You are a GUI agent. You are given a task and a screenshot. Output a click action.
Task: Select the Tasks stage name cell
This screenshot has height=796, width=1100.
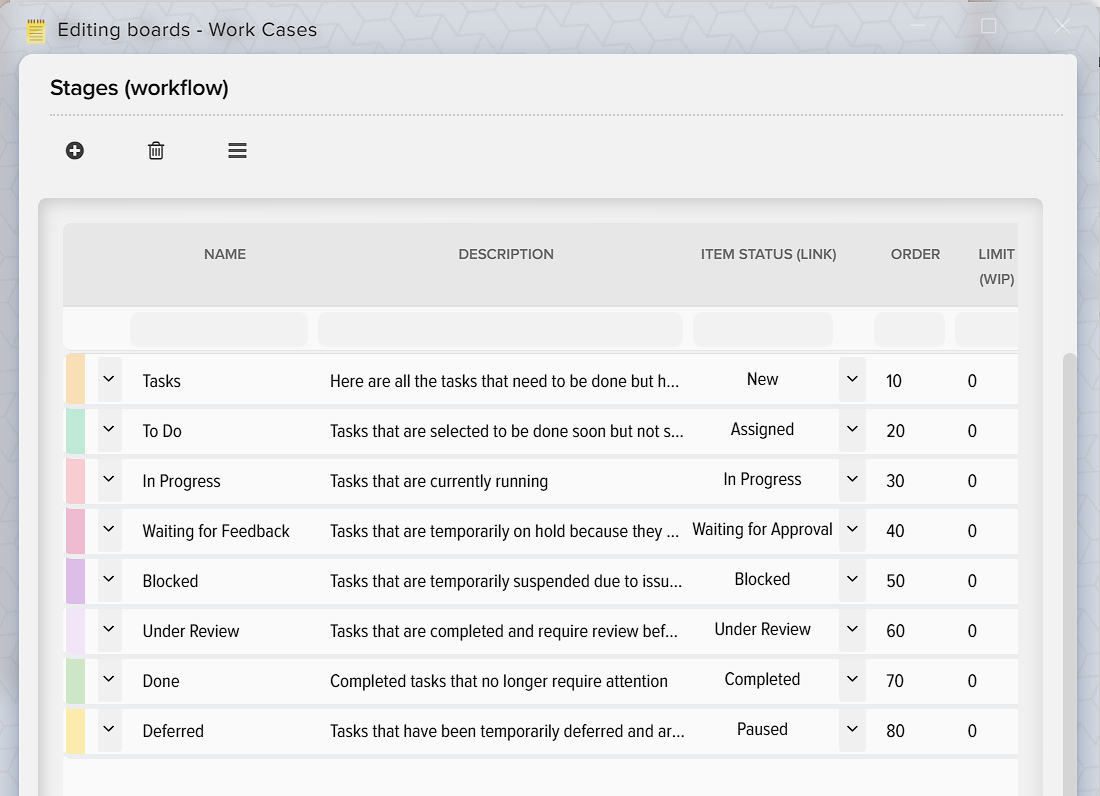[x=161, y=381]
